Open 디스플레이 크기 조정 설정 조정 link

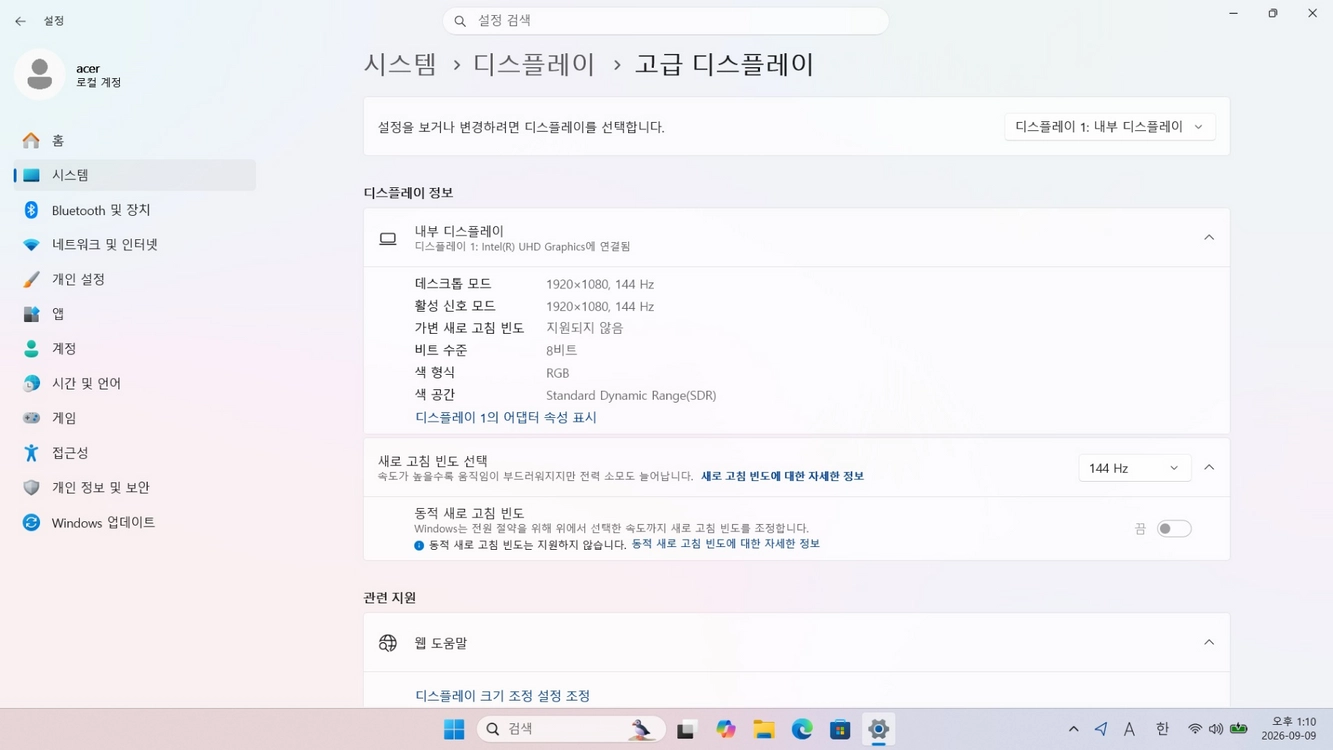pos(503,695)
